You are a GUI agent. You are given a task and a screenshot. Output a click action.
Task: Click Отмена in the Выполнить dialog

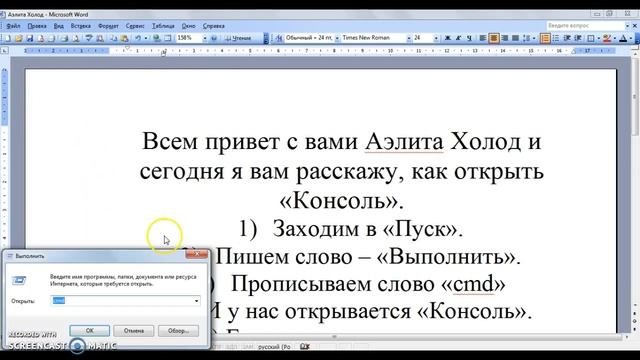click(133, 331)
